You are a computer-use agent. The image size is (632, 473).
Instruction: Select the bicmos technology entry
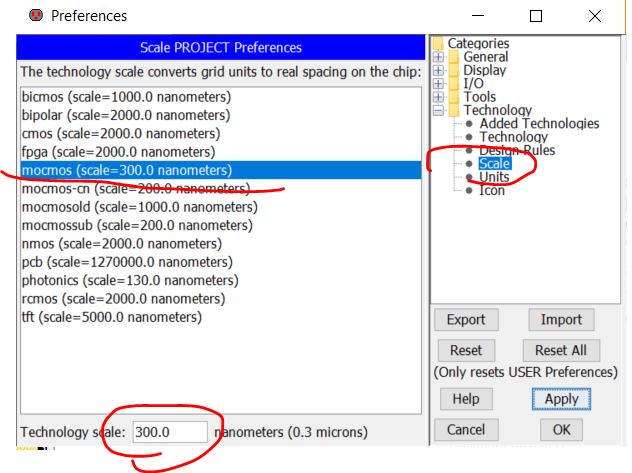pos(125,97)
